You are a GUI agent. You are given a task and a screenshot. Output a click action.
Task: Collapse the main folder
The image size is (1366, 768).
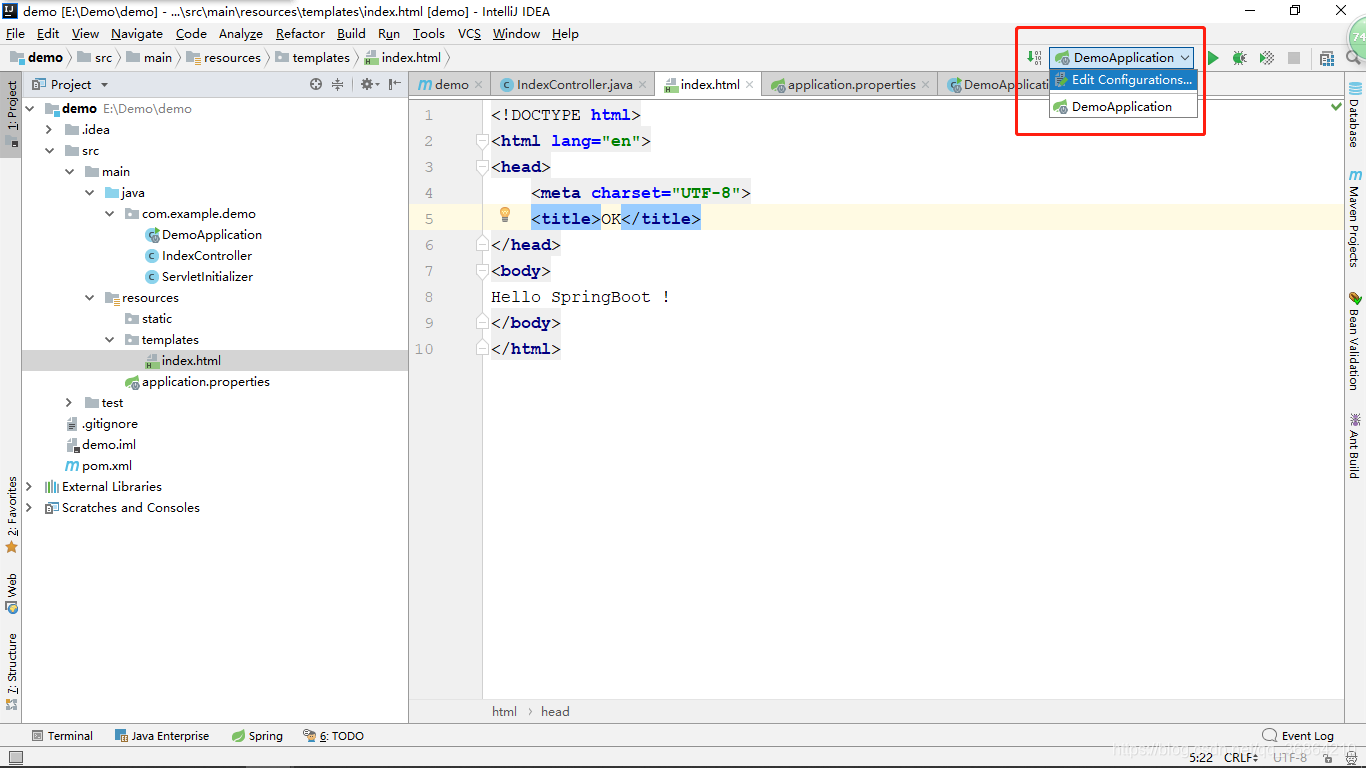(x=70, y=171)
